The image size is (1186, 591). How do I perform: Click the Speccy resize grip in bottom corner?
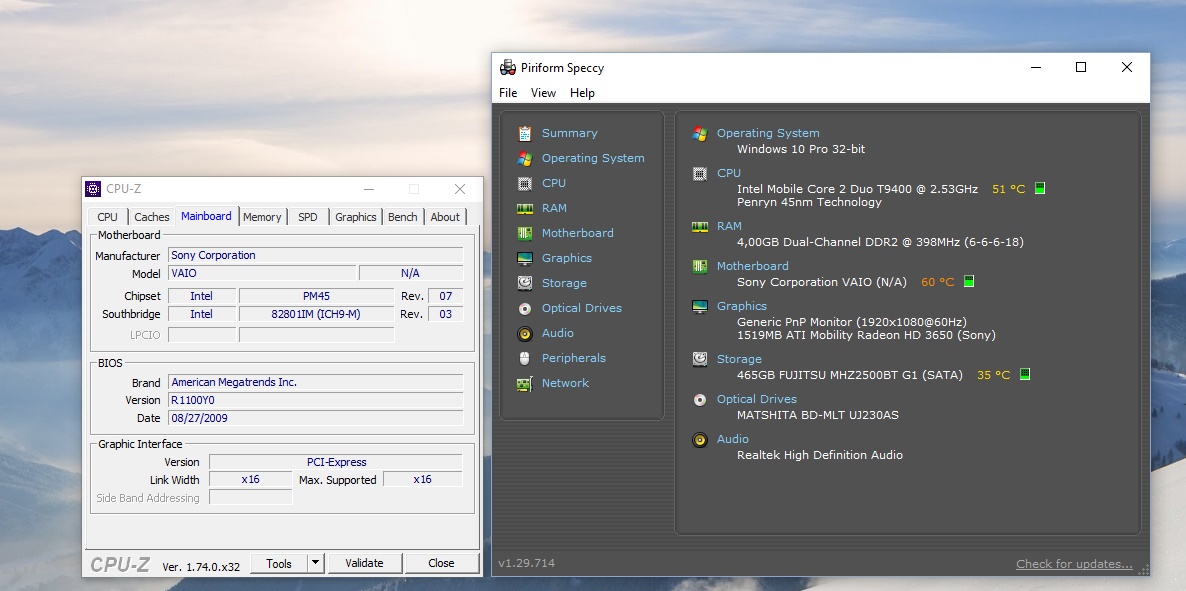pyautogui.click(x=1144, y=570)
